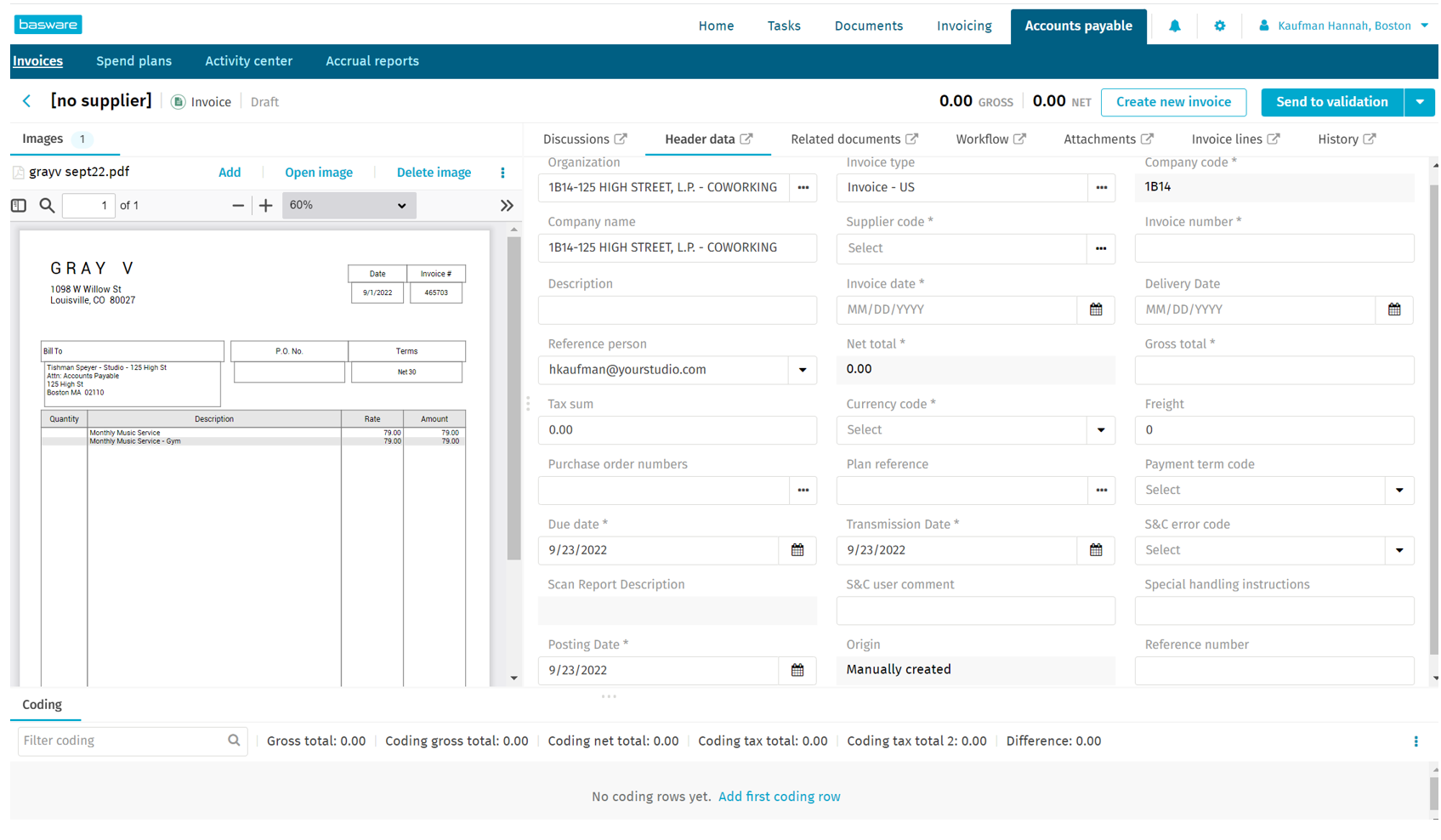
Task: Click the Supplier code lookup ellipsis button
Action: coord(1101,248)
